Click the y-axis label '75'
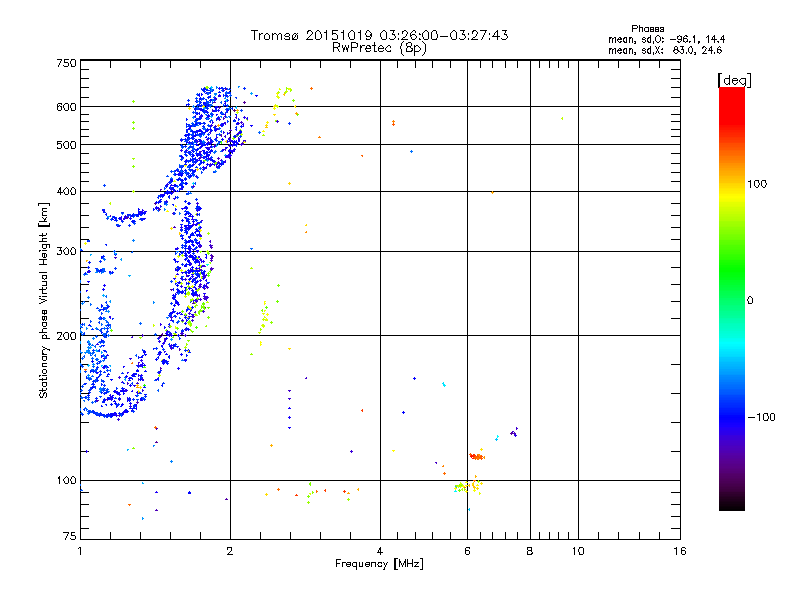800x600 pixels. 70,536
